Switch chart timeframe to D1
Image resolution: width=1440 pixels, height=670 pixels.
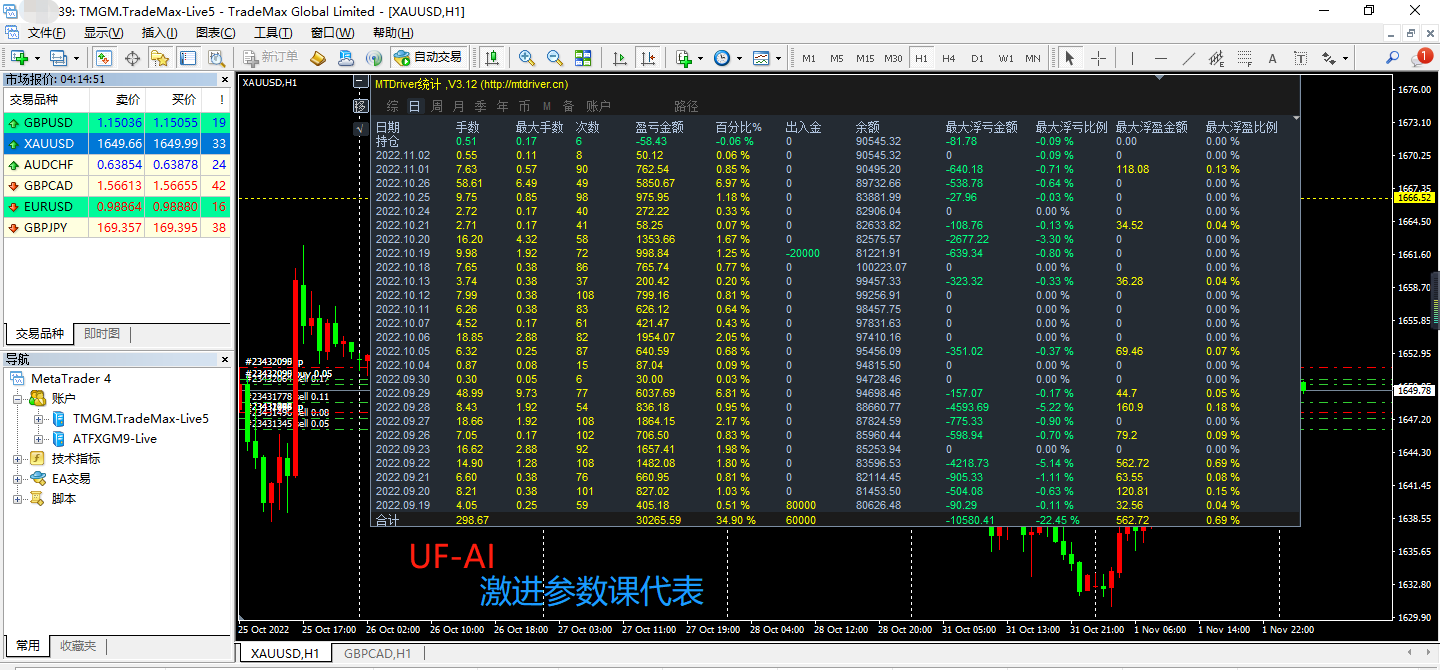[x=977, y=58]
